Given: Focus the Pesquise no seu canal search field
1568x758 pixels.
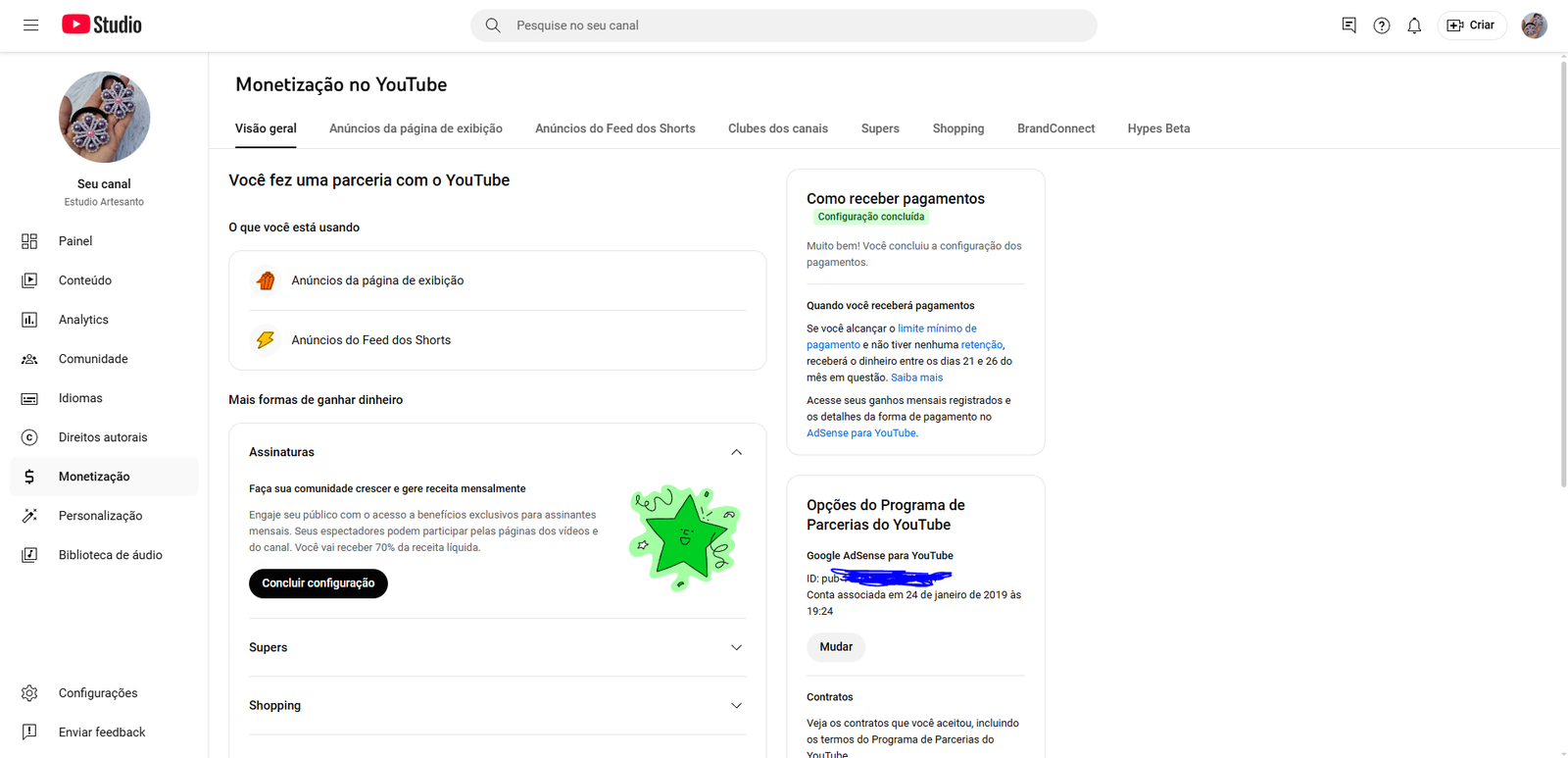Looking at the screenshot, I should pyautogui.click(x=784, y=25).
